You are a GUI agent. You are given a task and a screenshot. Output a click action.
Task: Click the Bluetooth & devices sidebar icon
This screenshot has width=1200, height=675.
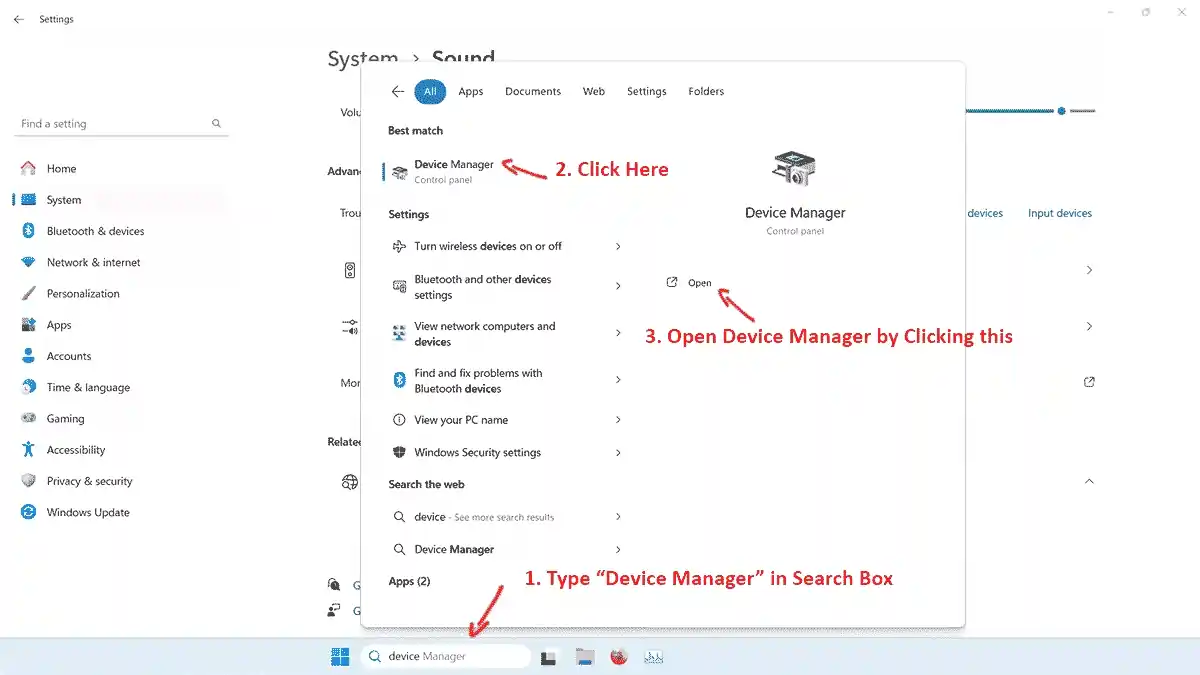(28, 231)
